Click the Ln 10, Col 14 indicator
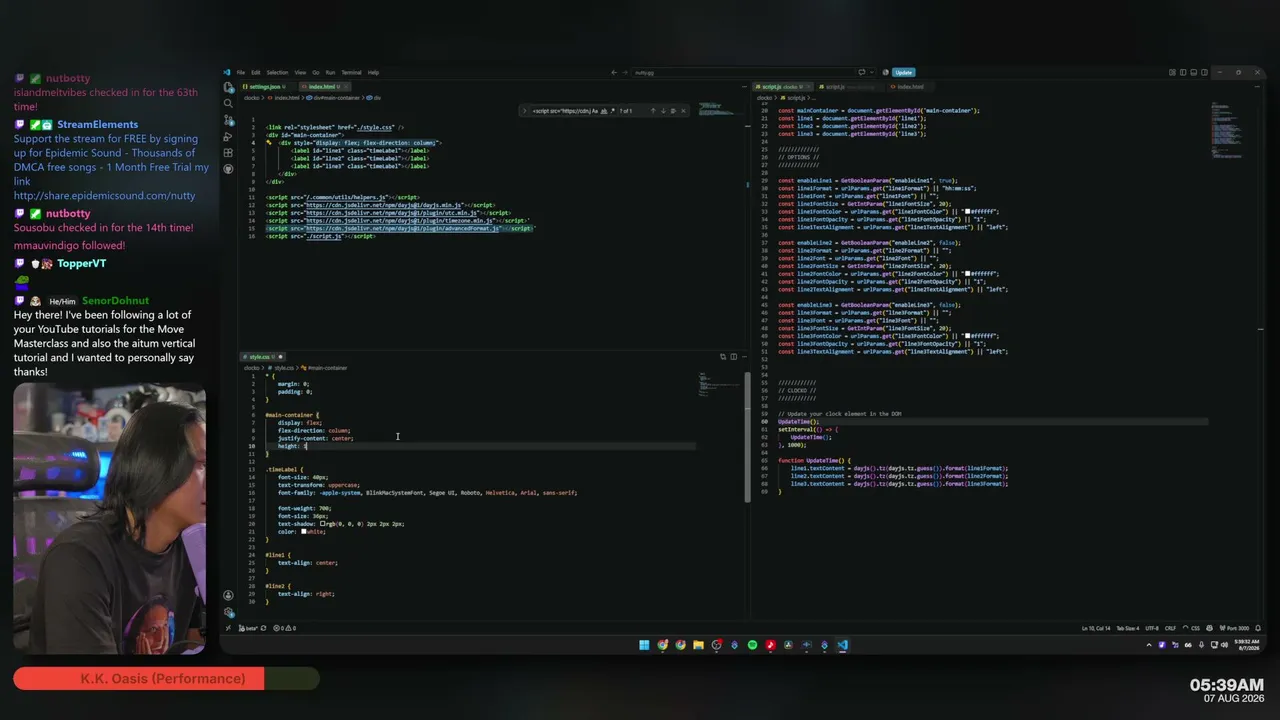 pos(1095,628)
